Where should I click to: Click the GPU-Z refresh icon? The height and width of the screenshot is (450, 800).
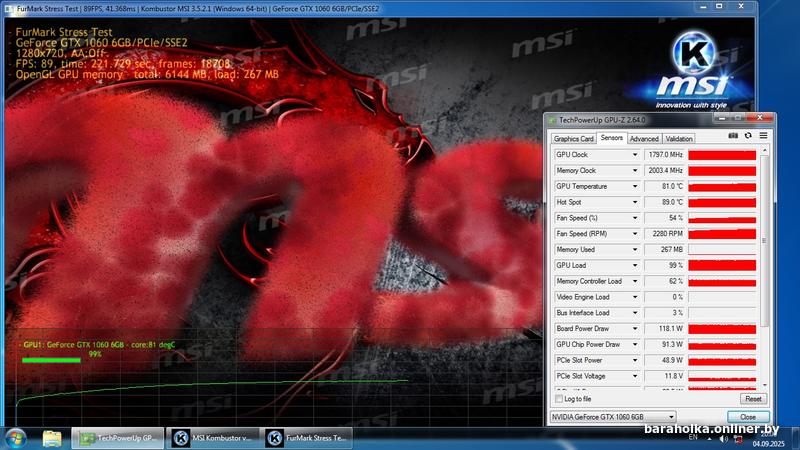coord(747,135)
